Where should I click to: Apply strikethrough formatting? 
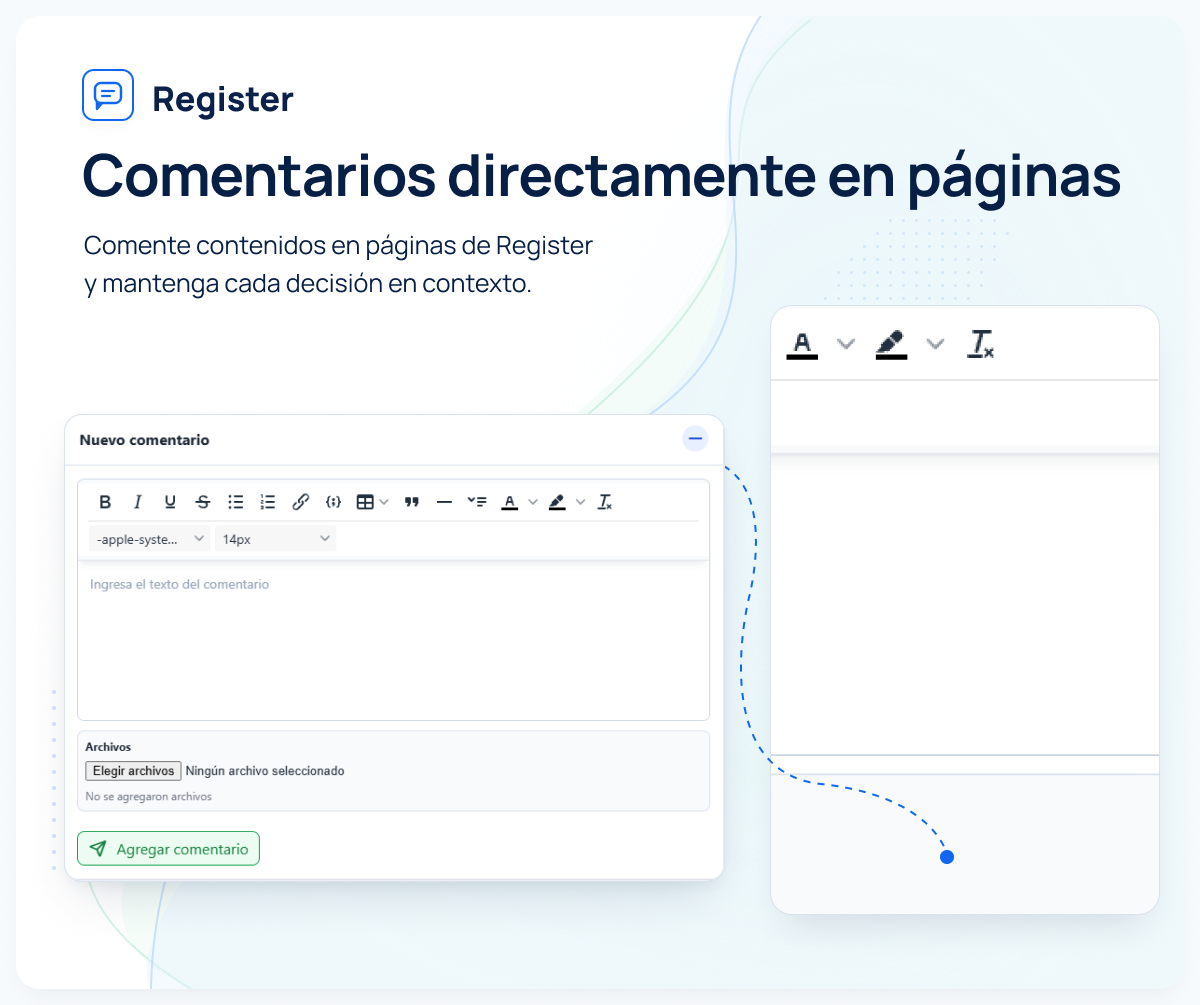point(203,502)
